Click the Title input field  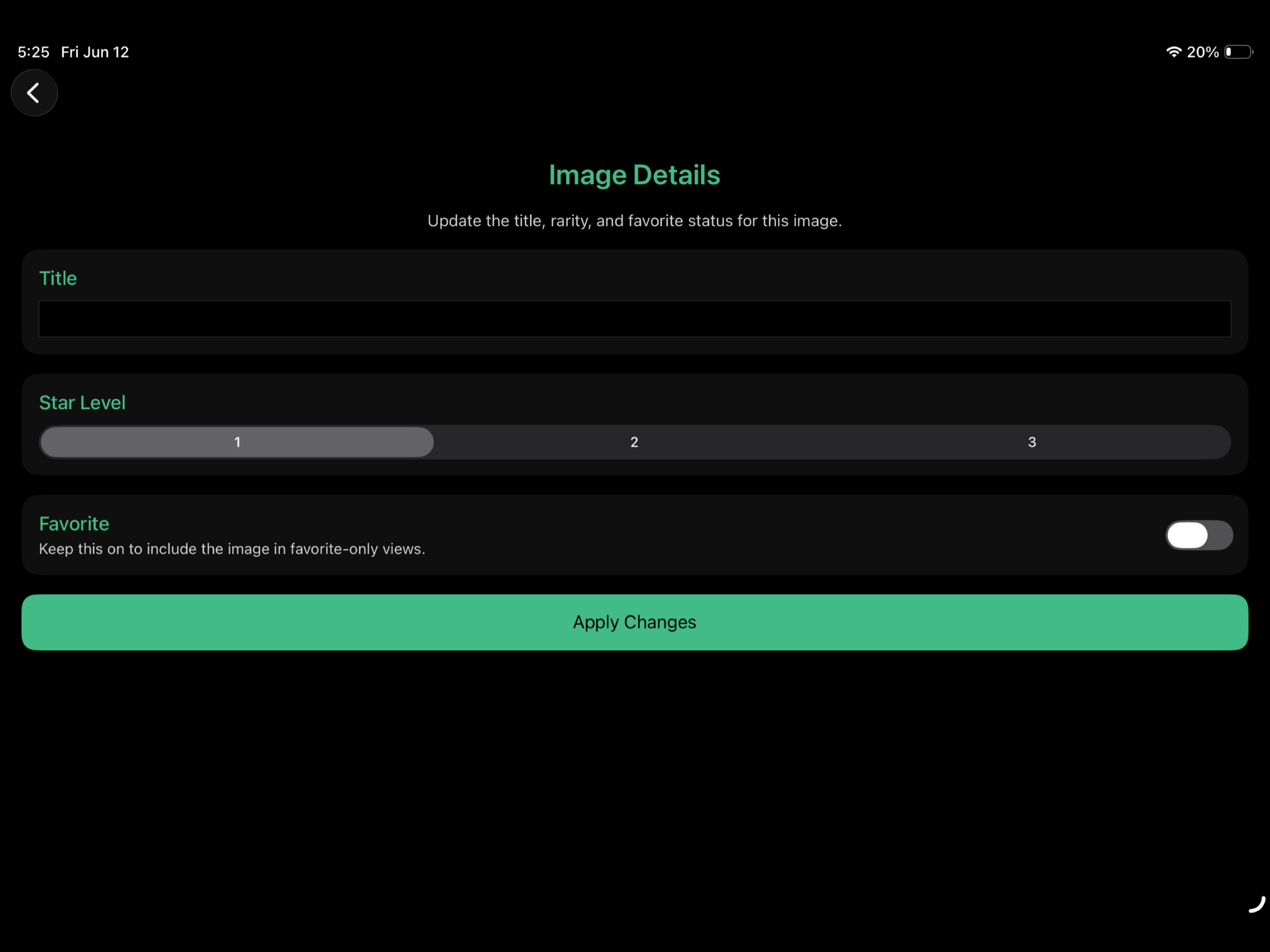pyautogui.click(x=635, y=319)
